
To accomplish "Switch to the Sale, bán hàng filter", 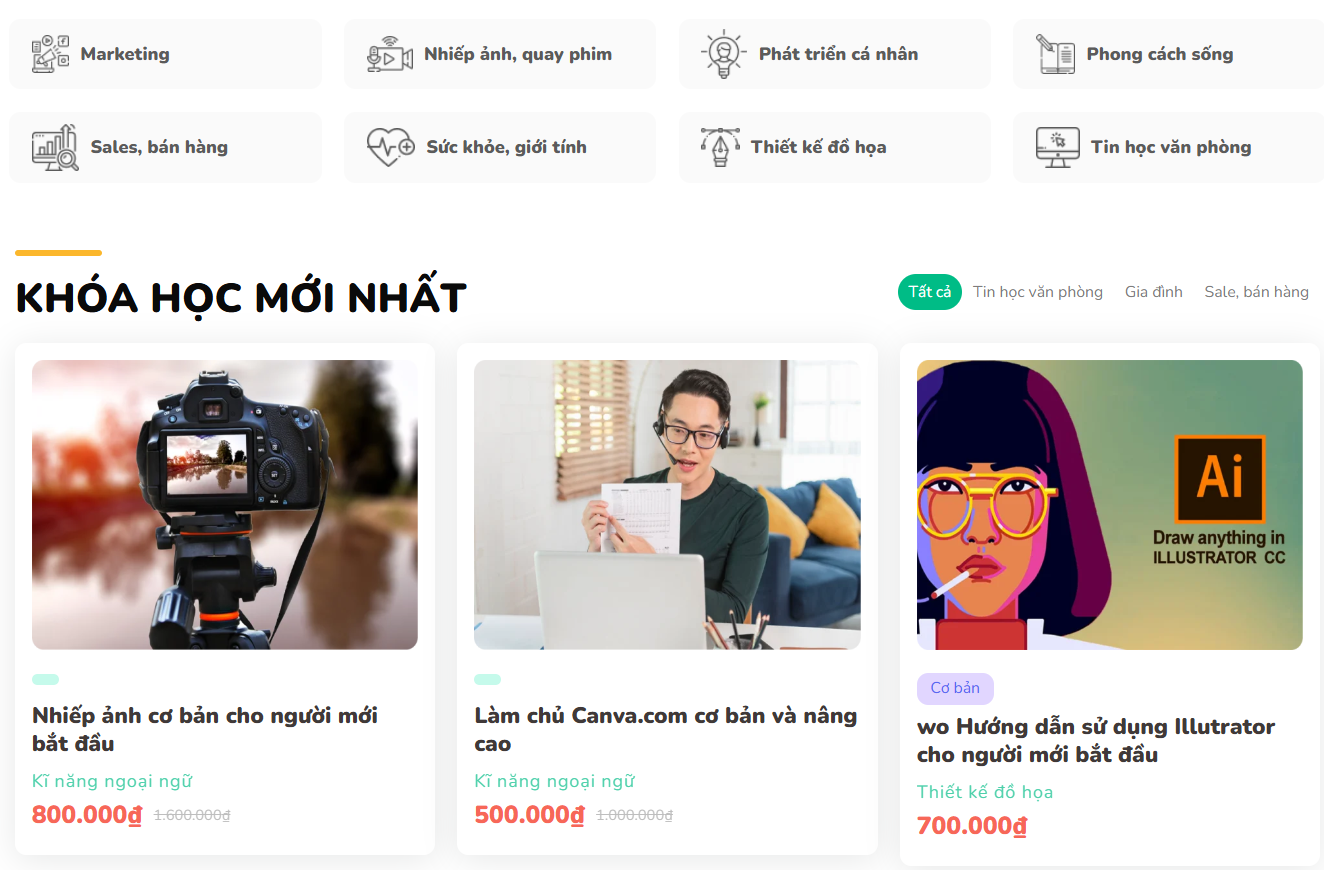I will (1257, 292).
